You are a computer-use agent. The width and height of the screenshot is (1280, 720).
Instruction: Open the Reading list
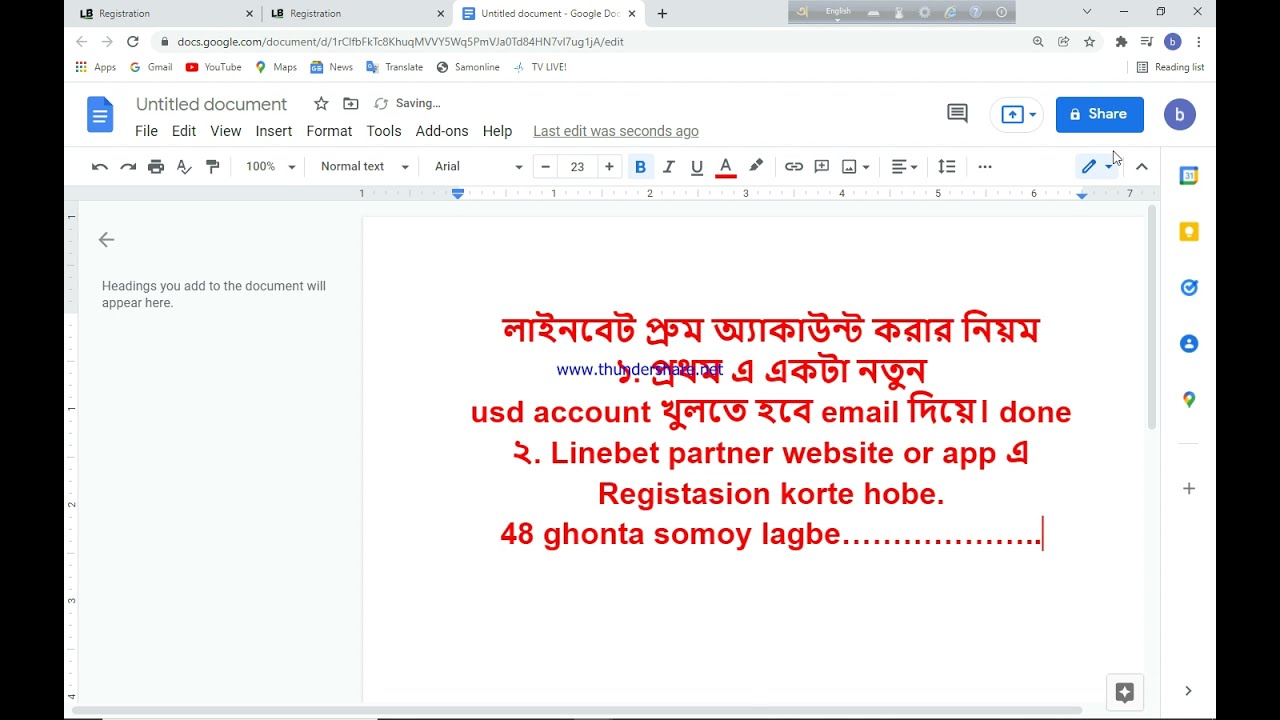point(1171,67)
